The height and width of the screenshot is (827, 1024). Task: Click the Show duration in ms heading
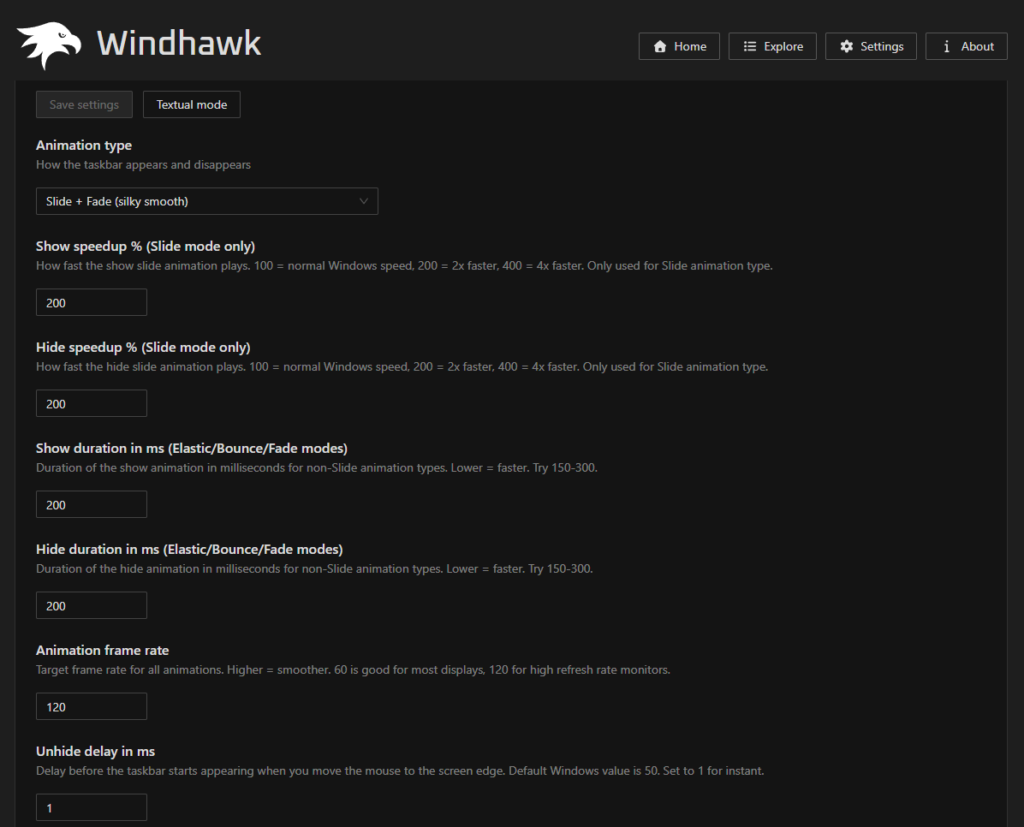click(x=191, y=448)
